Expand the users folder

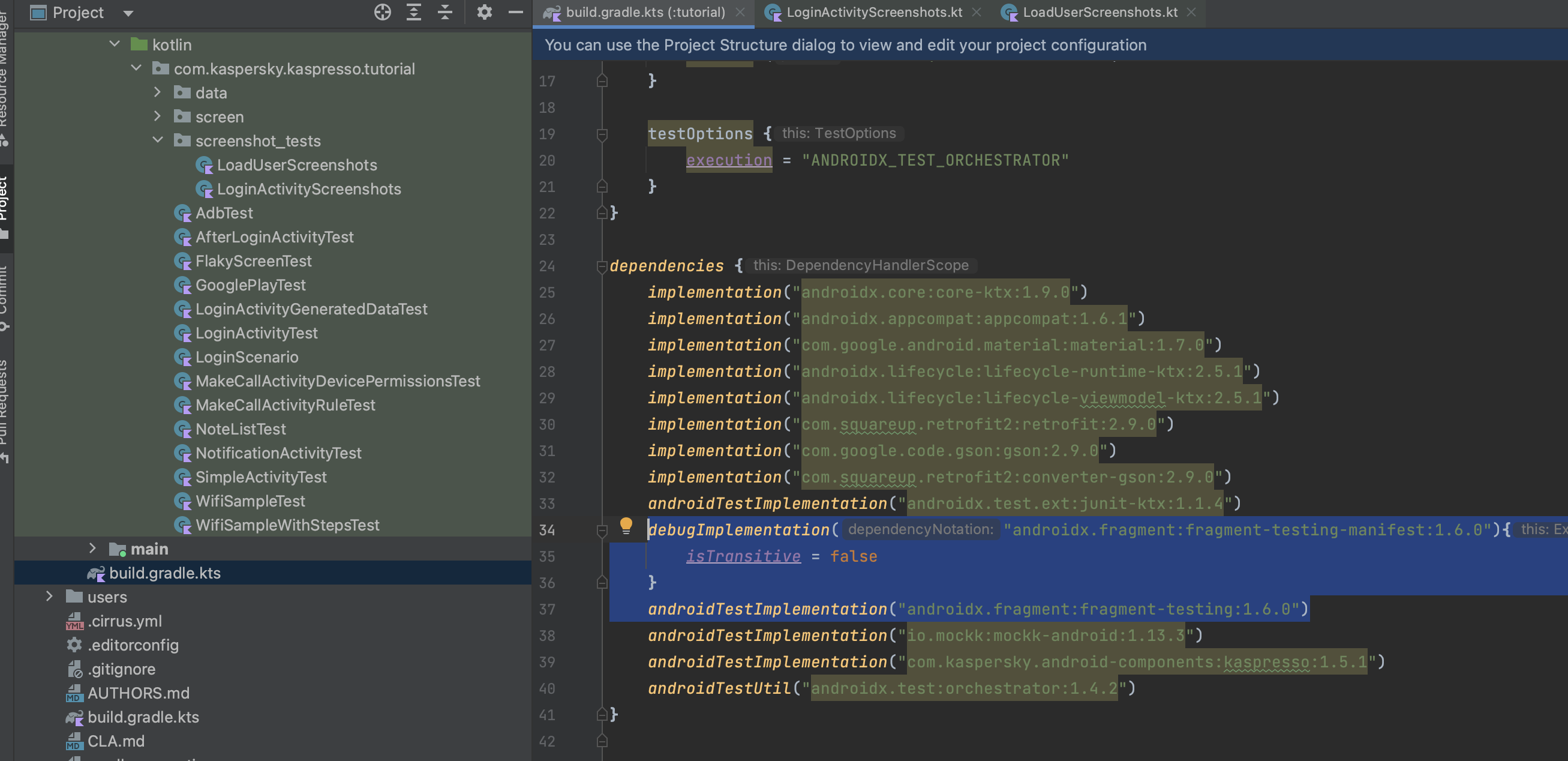coord(49,596)
